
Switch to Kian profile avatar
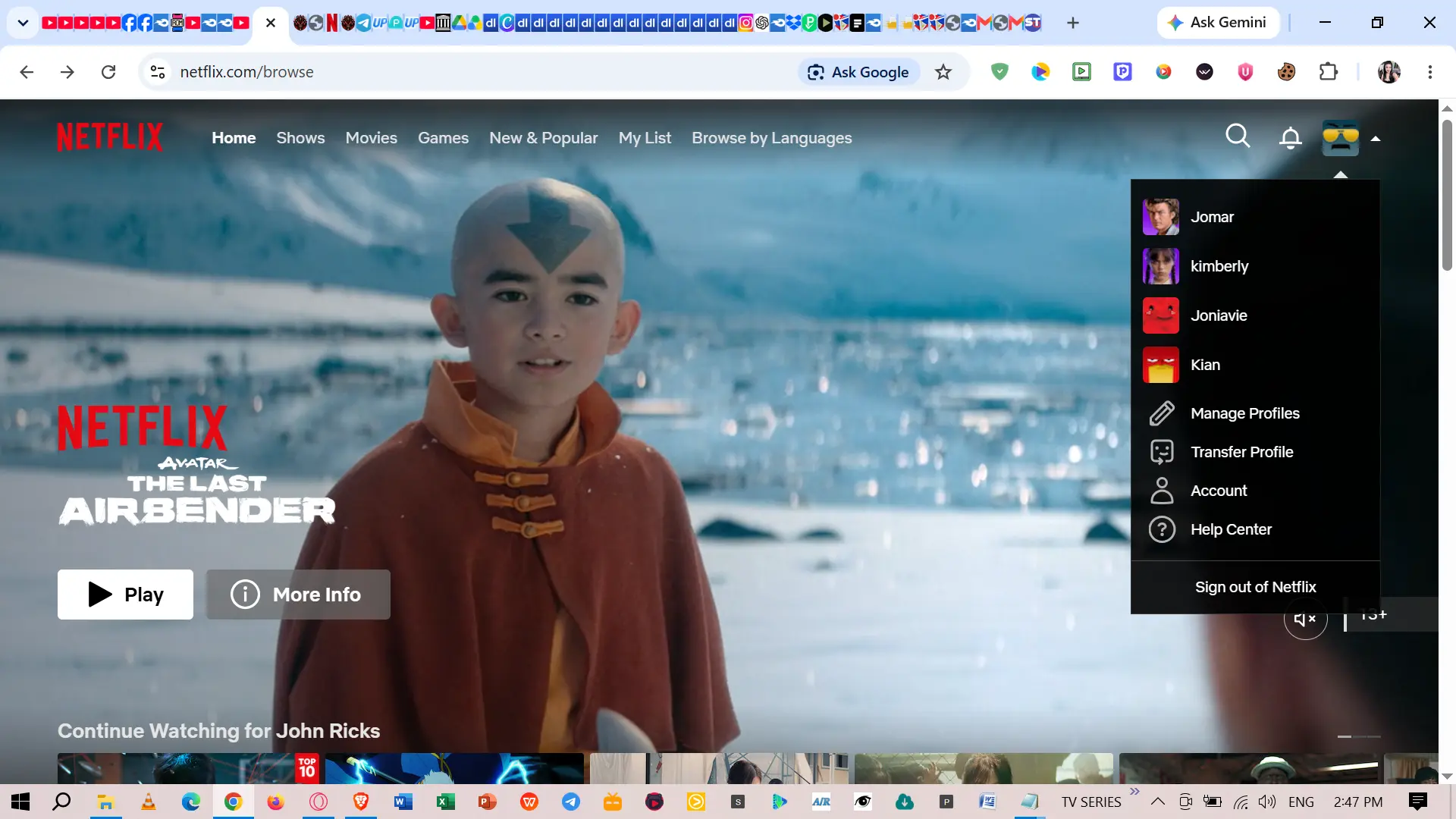coord(1160,365)
